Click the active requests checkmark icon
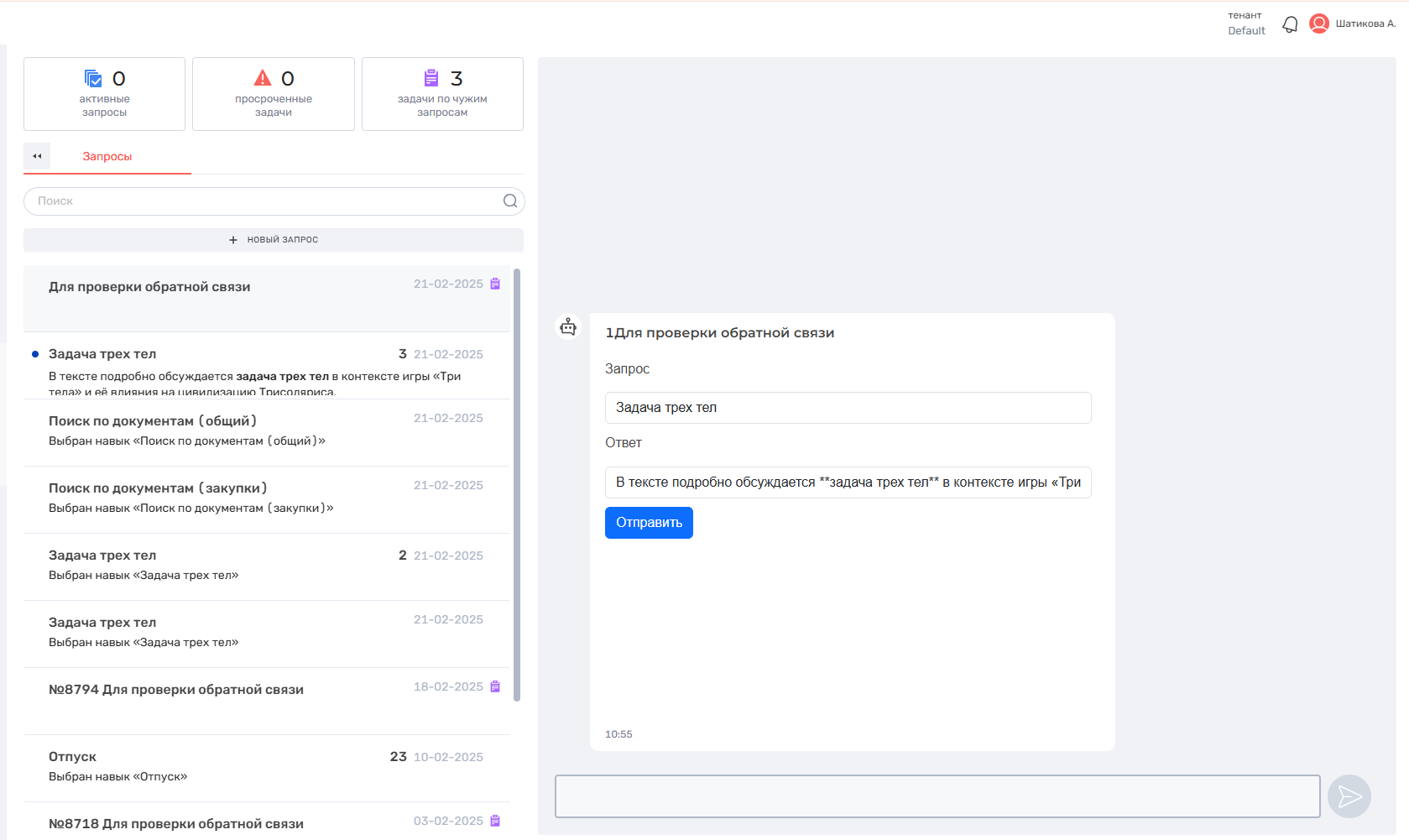 tap(93, 78)
